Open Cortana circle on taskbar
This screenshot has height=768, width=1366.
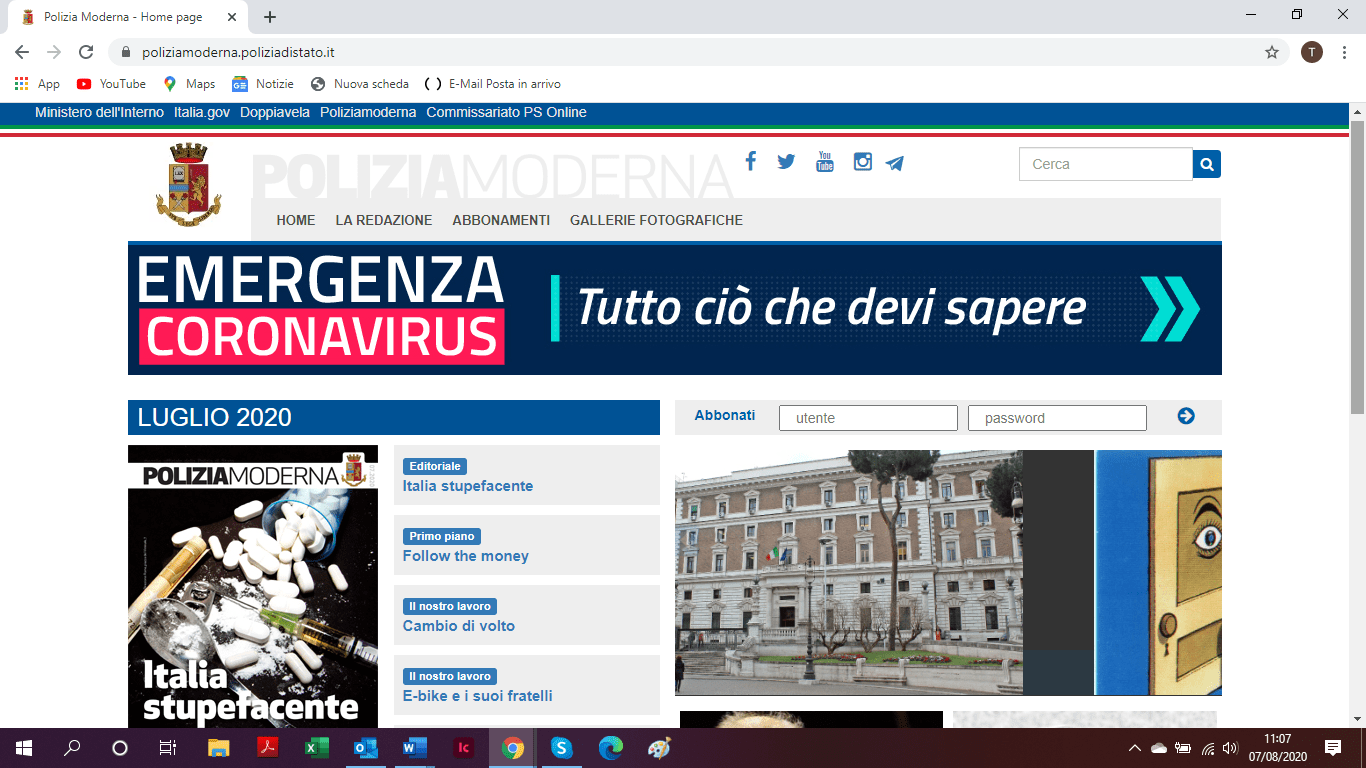click(x=120, y=747)
